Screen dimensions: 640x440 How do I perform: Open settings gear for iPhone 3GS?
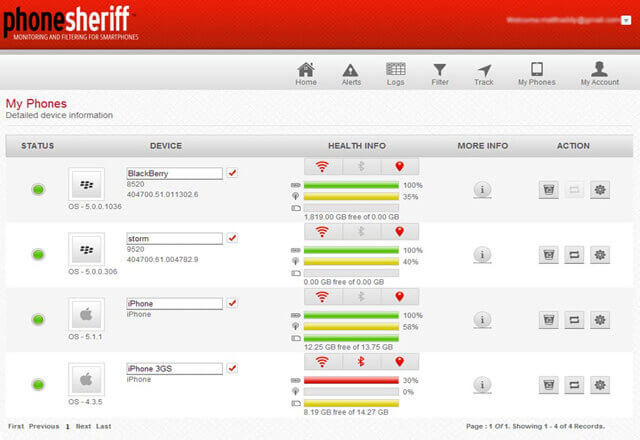[x=599, y=384]
